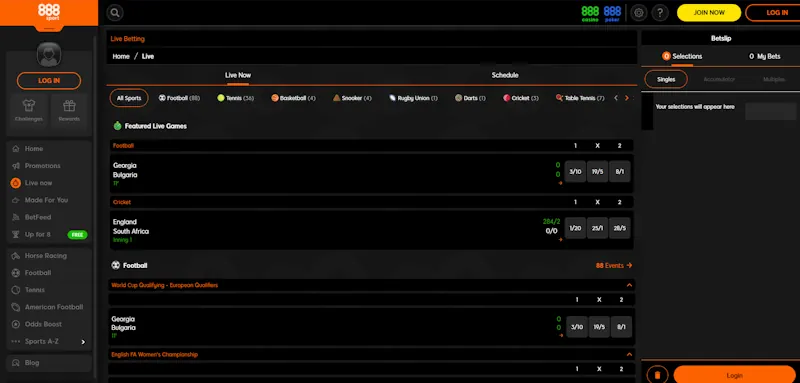The width and height of the screenshot is (800, 383).
Task: Pick 25/1 cricket draw odds
Action: (597, 228)
